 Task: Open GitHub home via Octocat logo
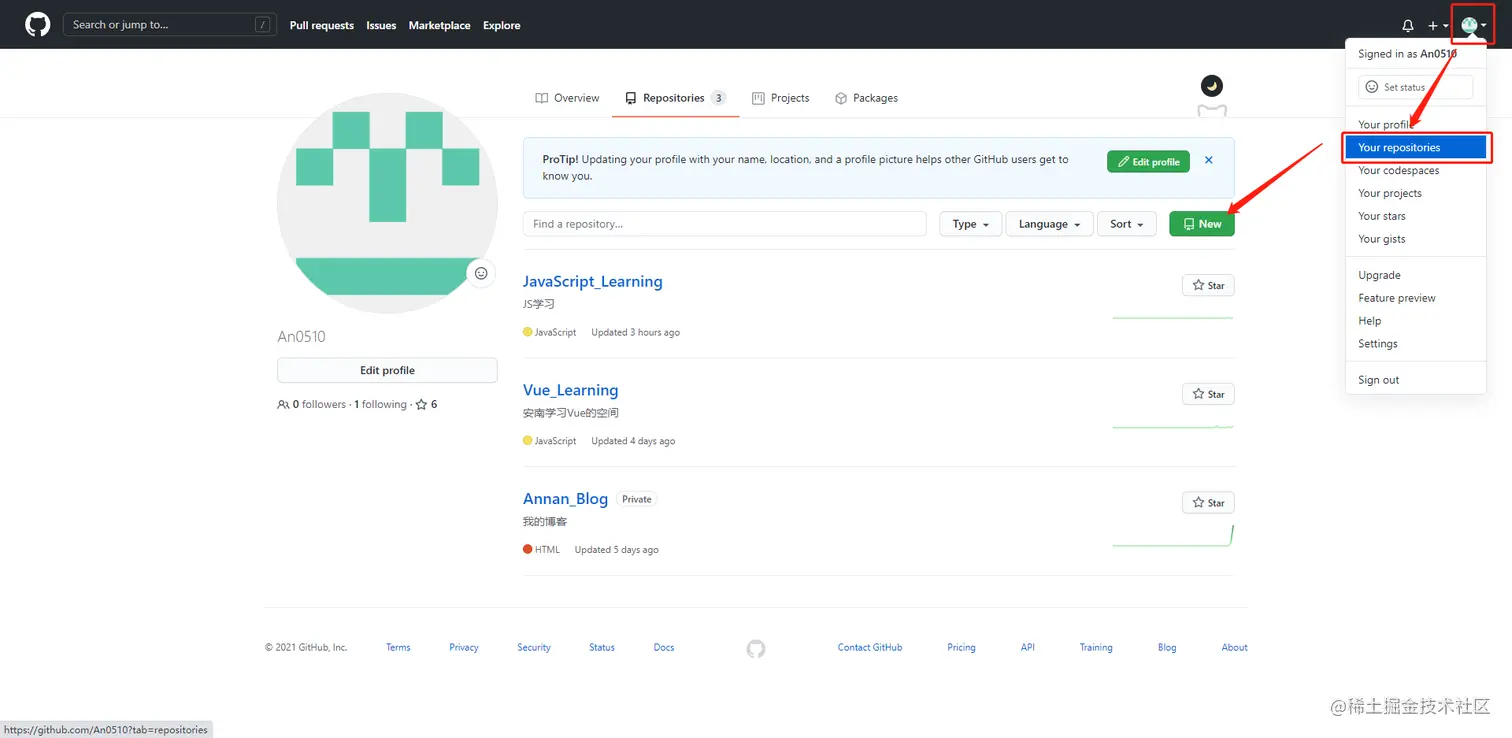37,25
